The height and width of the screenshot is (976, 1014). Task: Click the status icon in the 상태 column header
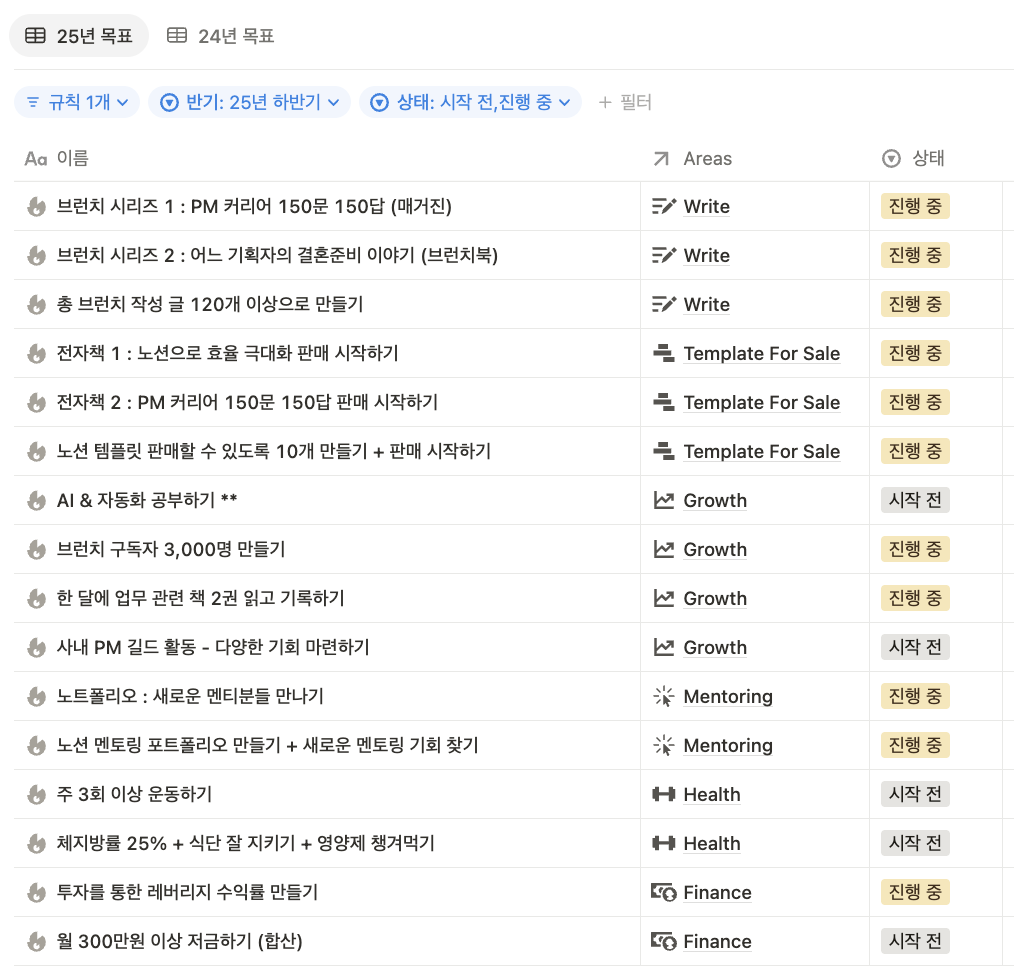891,158
